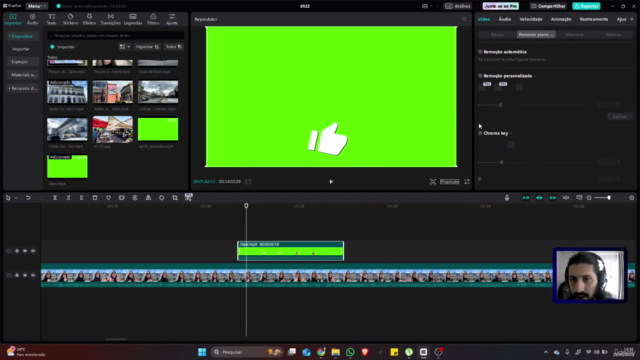Expand the Recursos section in sidebar

click(23, 88)
